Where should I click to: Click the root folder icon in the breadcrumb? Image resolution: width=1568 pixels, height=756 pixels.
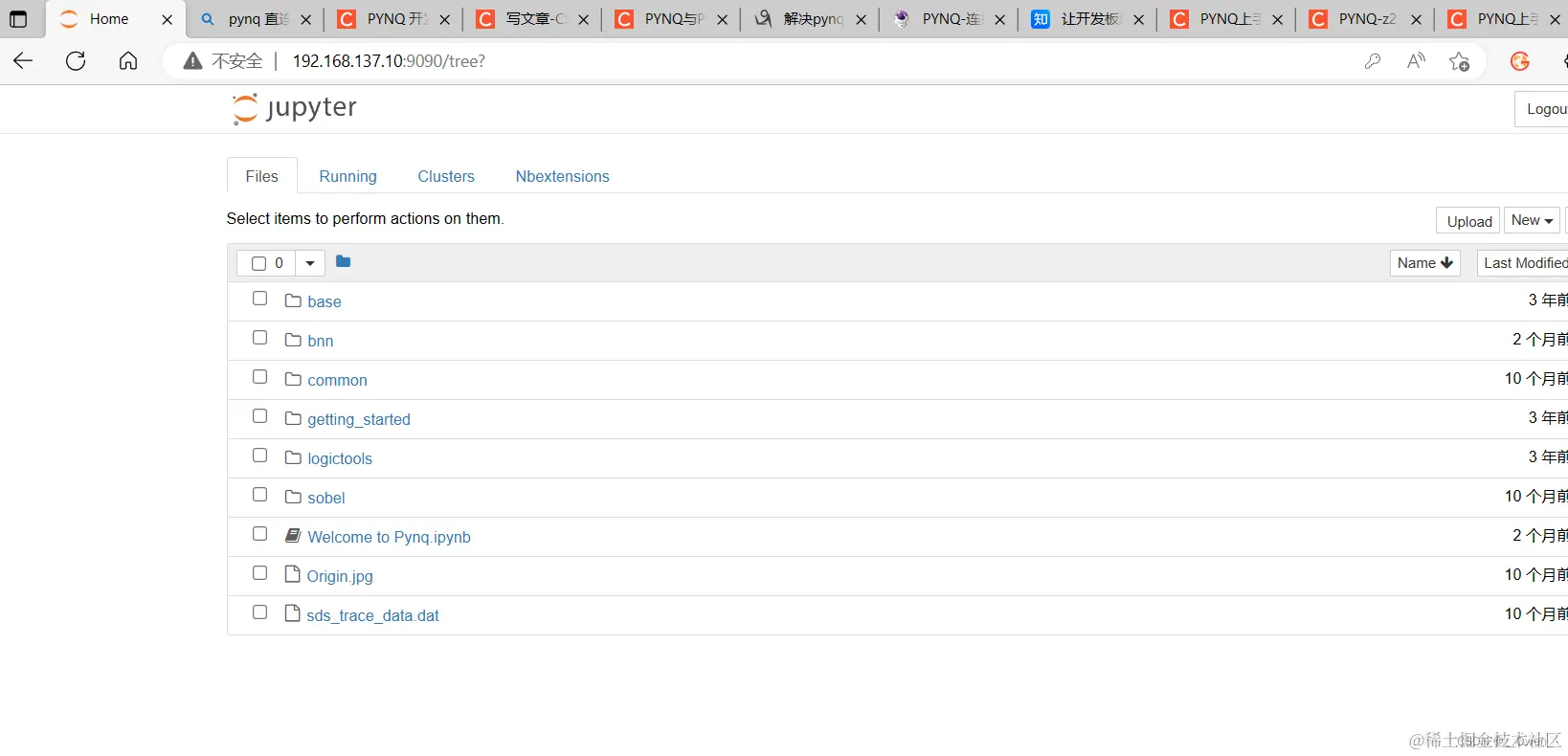click(344, 261)
